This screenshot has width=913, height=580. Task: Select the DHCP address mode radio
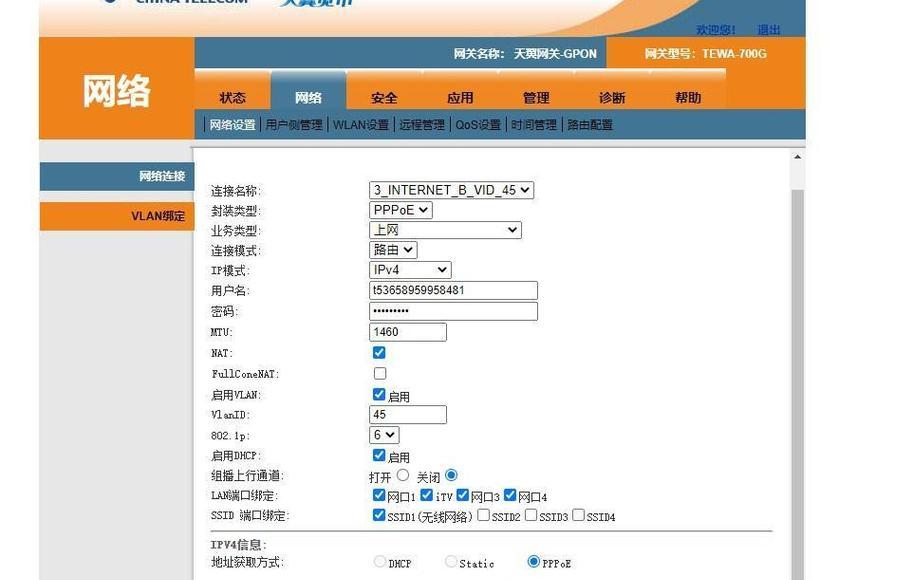380,561
